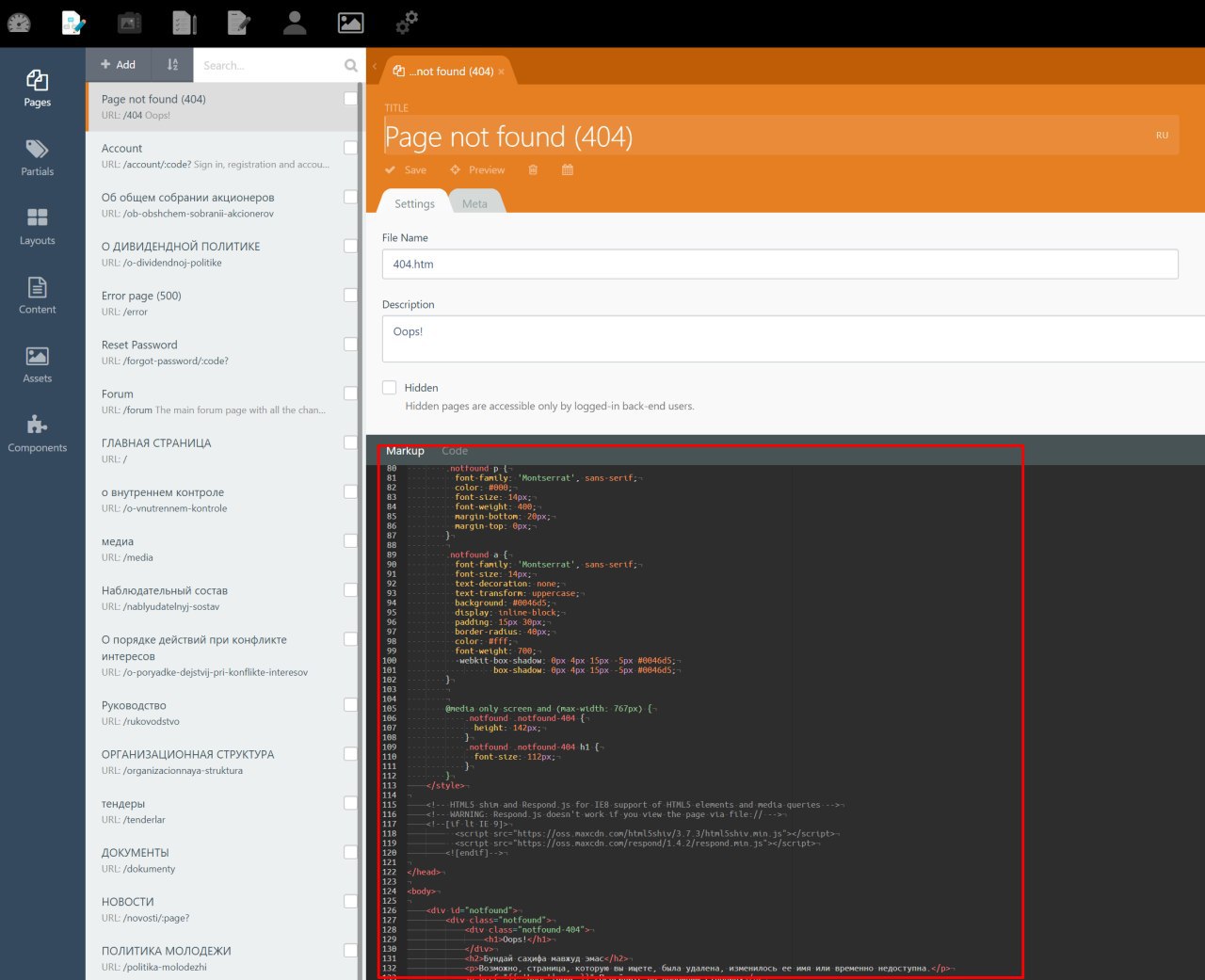This screenshot has height=980, width=1205.
Task: Check the Forum page checkbox
Action: [x=350, y=394]
